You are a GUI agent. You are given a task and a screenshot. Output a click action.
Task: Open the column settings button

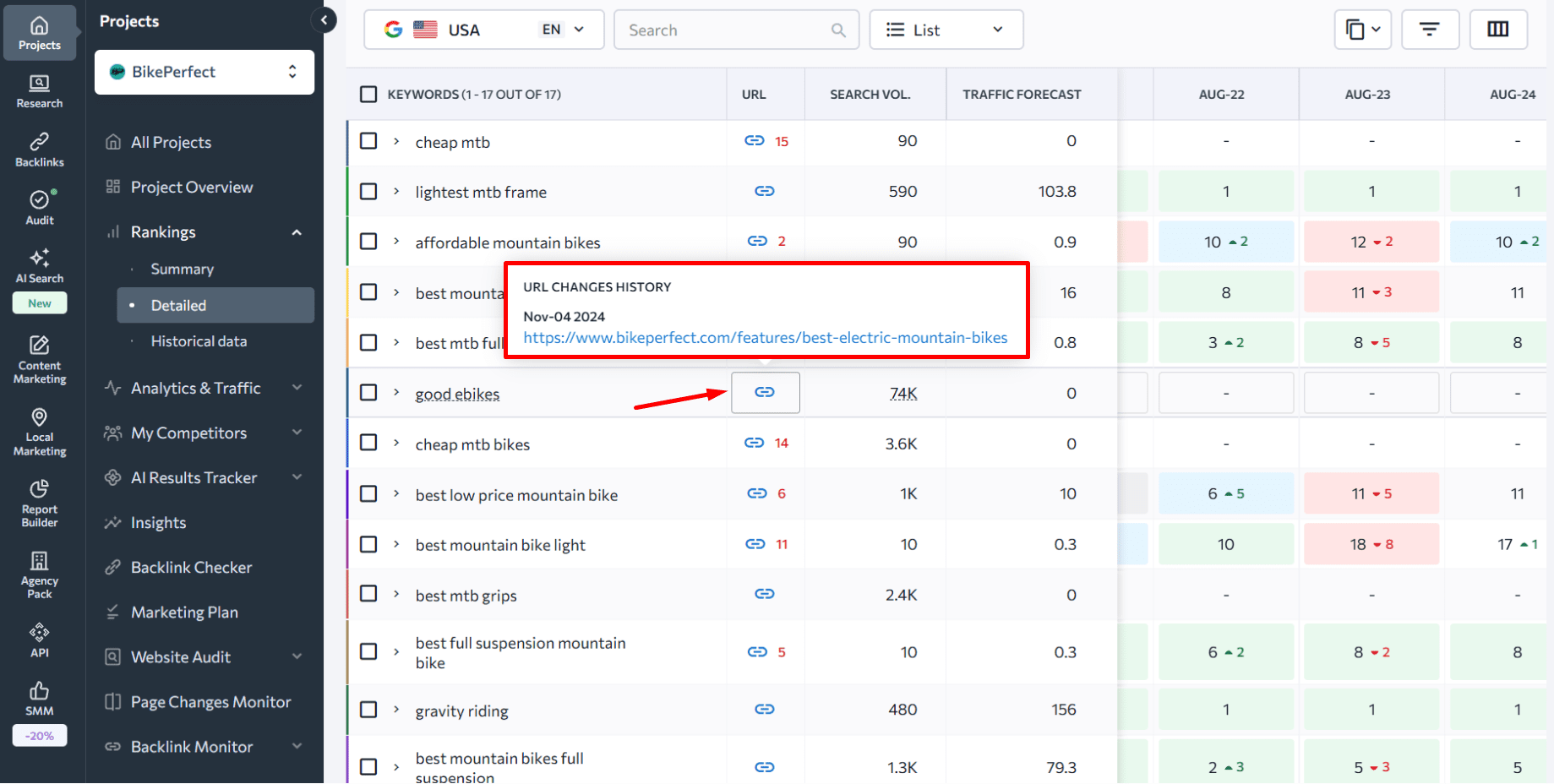point(1498,30)
